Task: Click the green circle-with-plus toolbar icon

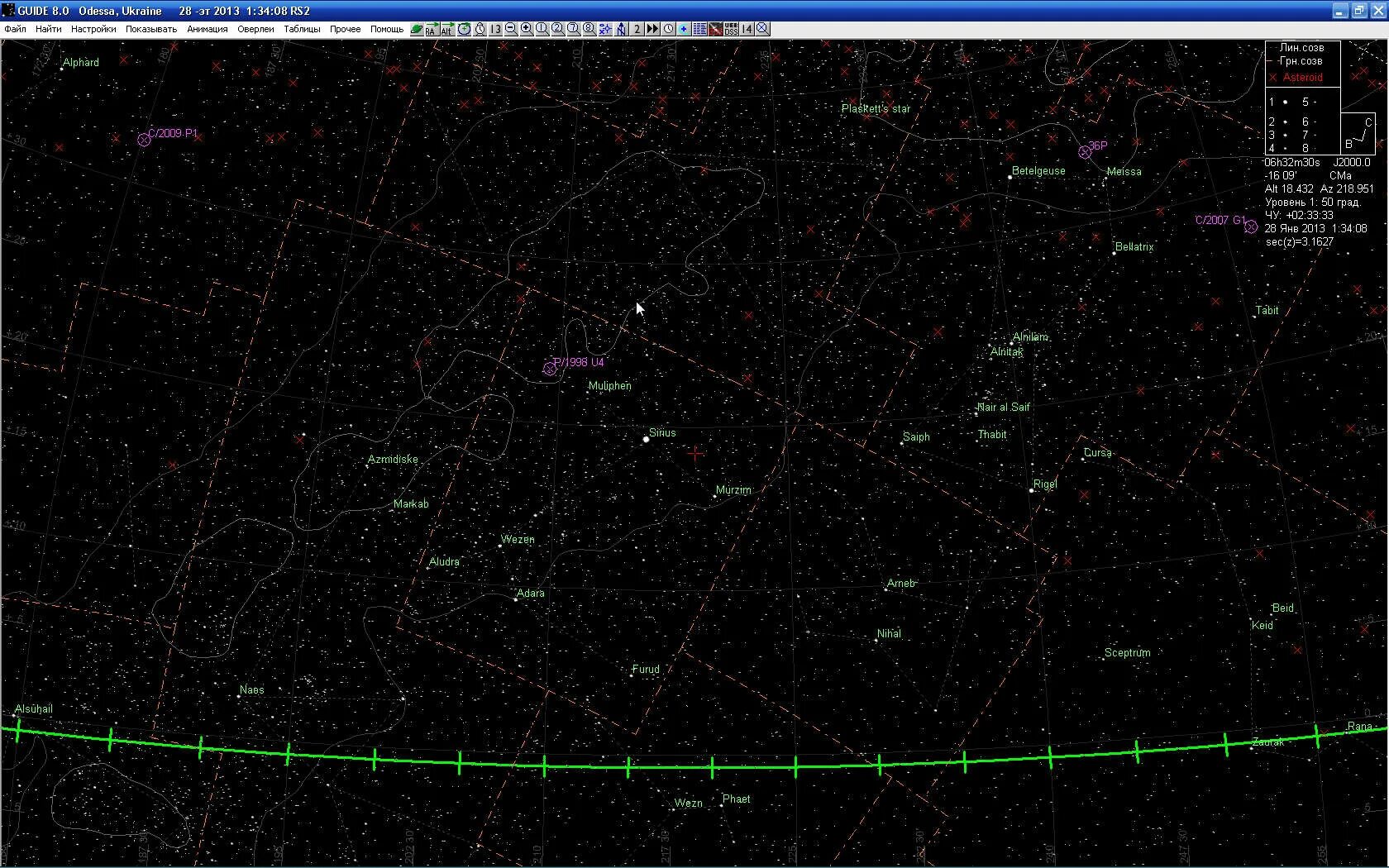Action: click(465, 29)
